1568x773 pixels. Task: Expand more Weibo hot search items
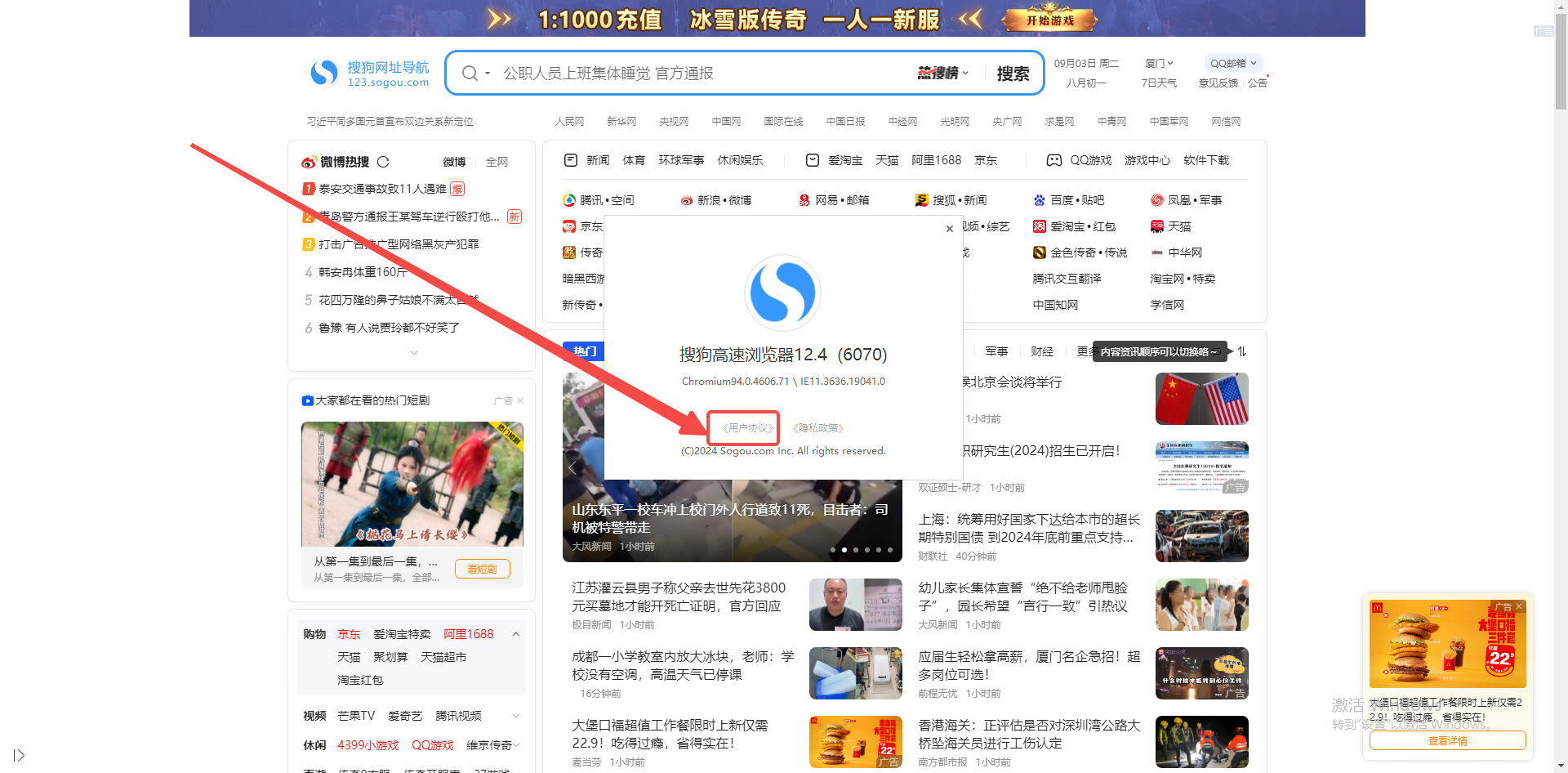(414, 353)
